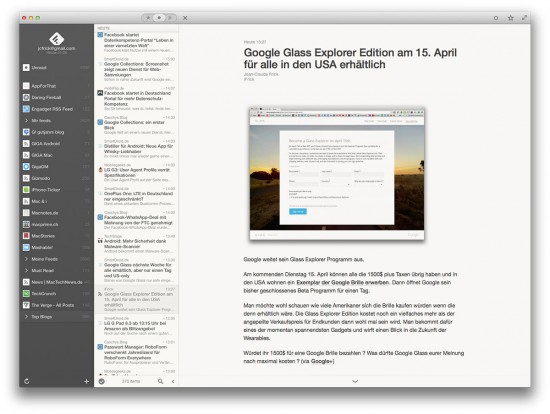Image resolution: width=550 pixels, height=414 pixels.
Task: Click the account email in sidebar header
Action: (x=56, y=48)
